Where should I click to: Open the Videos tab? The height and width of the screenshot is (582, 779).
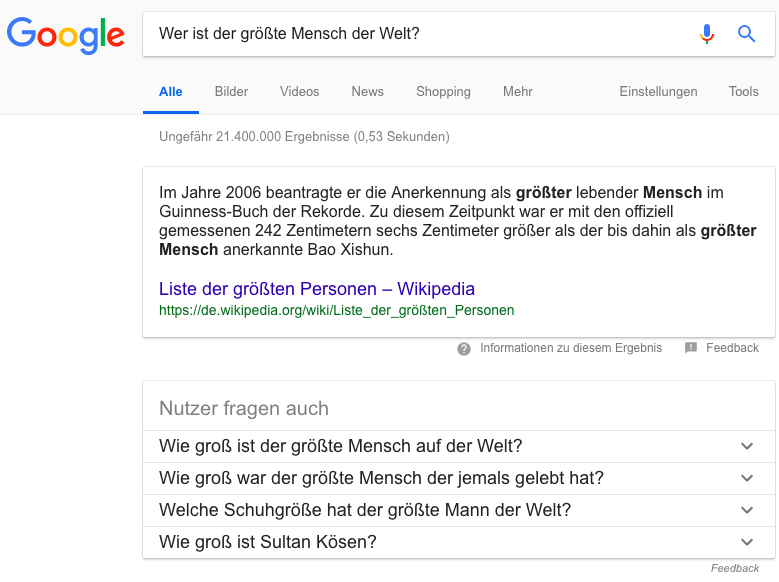click(300, 92)
